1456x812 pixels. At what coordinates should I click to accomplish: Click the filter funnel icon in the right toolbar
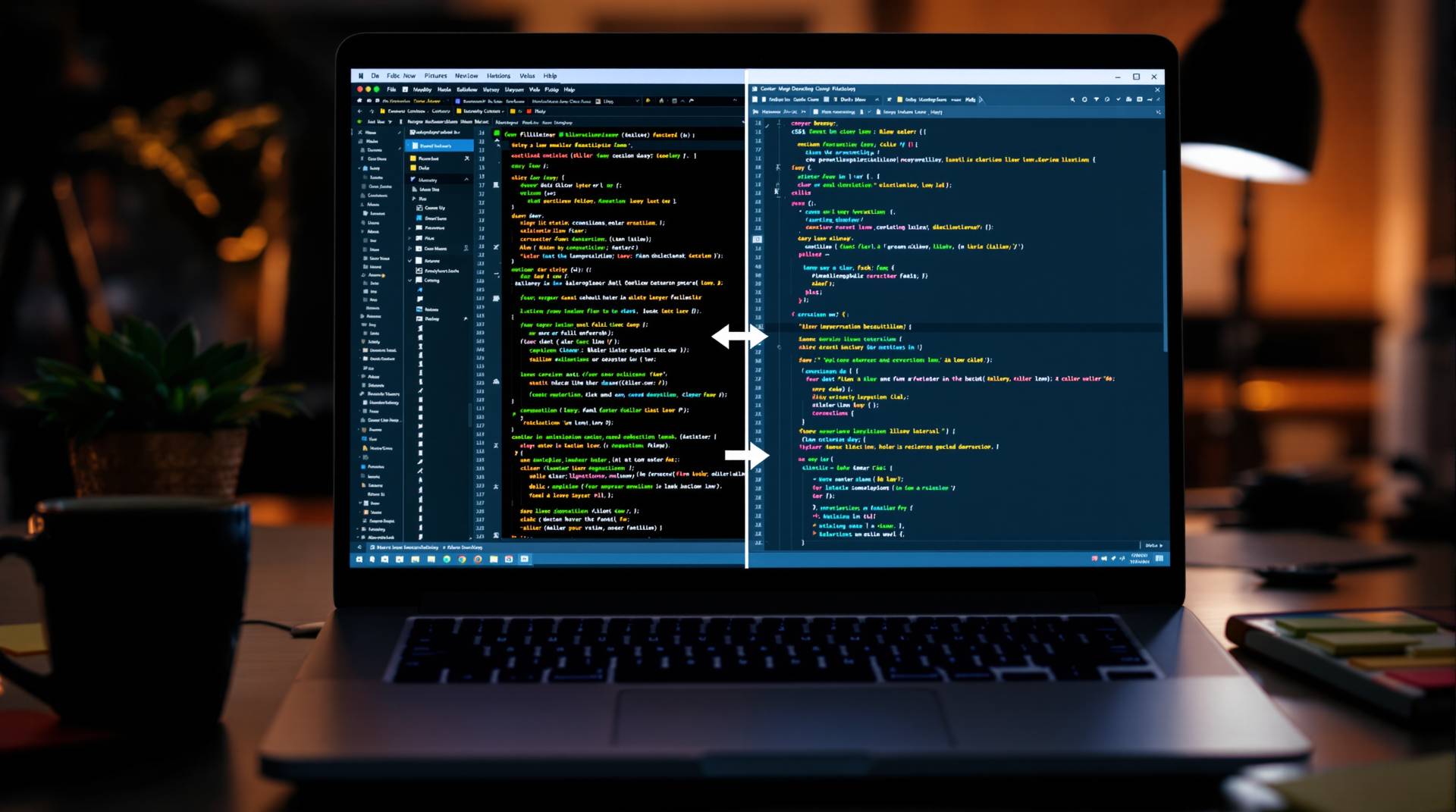[x=1097, y=100]
